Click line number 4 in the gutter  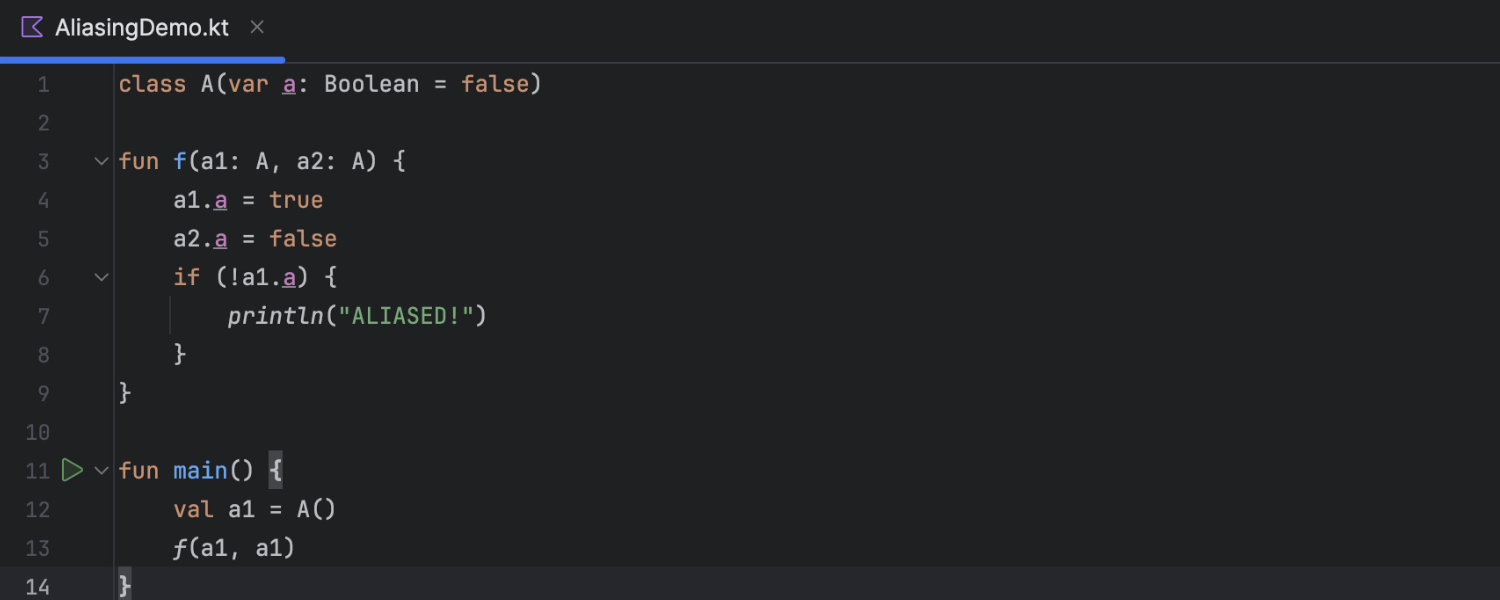tap(43, 200)
